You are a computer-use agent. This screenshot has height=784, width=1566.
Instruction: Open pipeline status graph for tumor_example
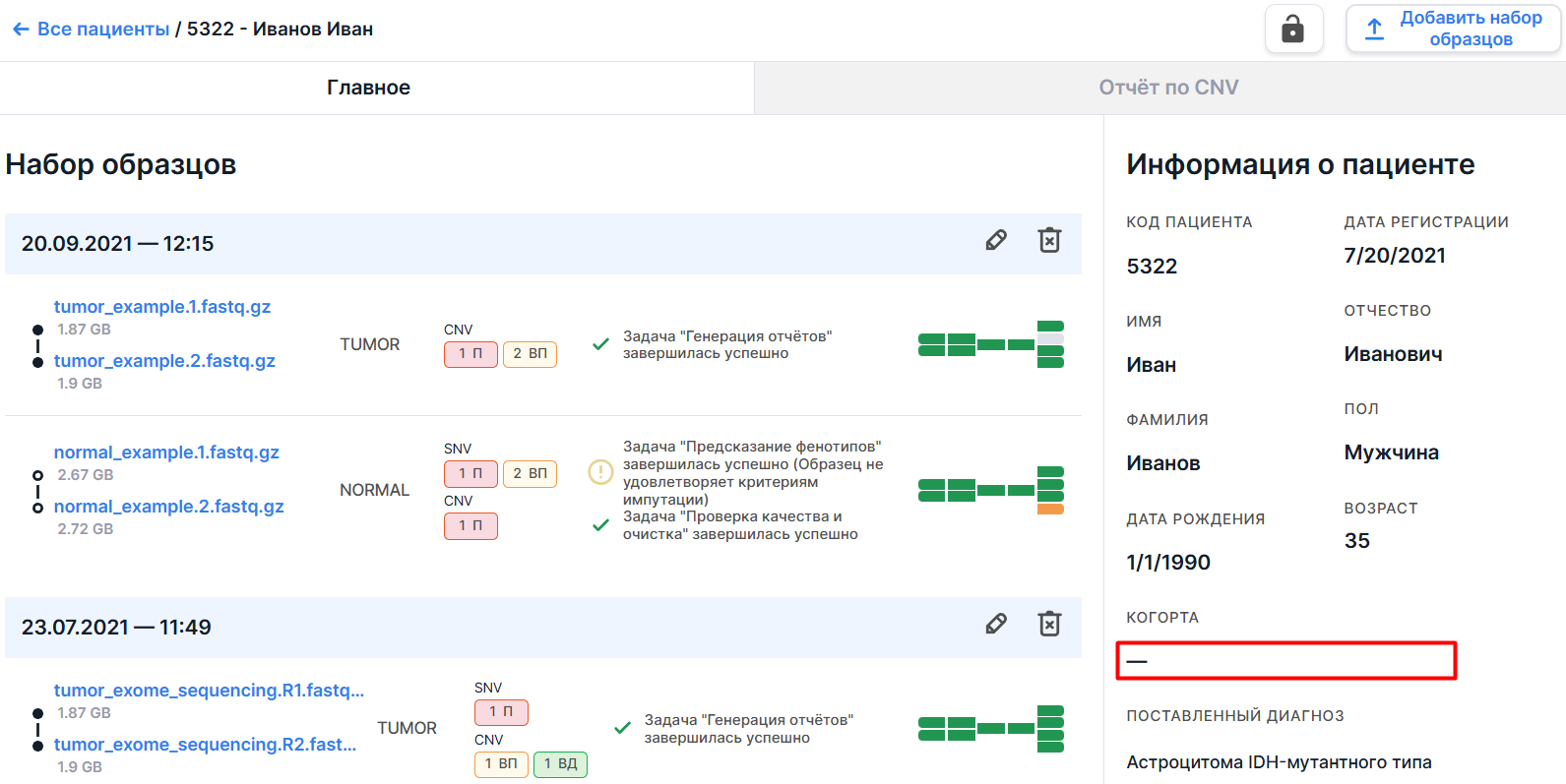coord(990,344)
